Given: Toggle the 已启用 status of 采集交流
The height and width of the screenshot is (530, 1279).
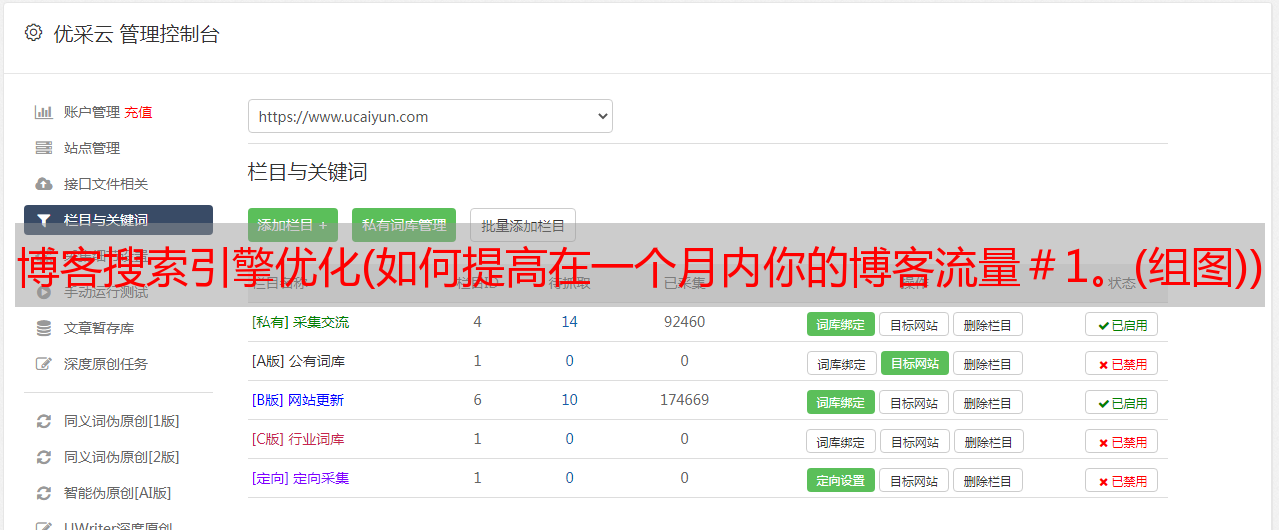Looking at the screenshot, I should coord(1122,324).
